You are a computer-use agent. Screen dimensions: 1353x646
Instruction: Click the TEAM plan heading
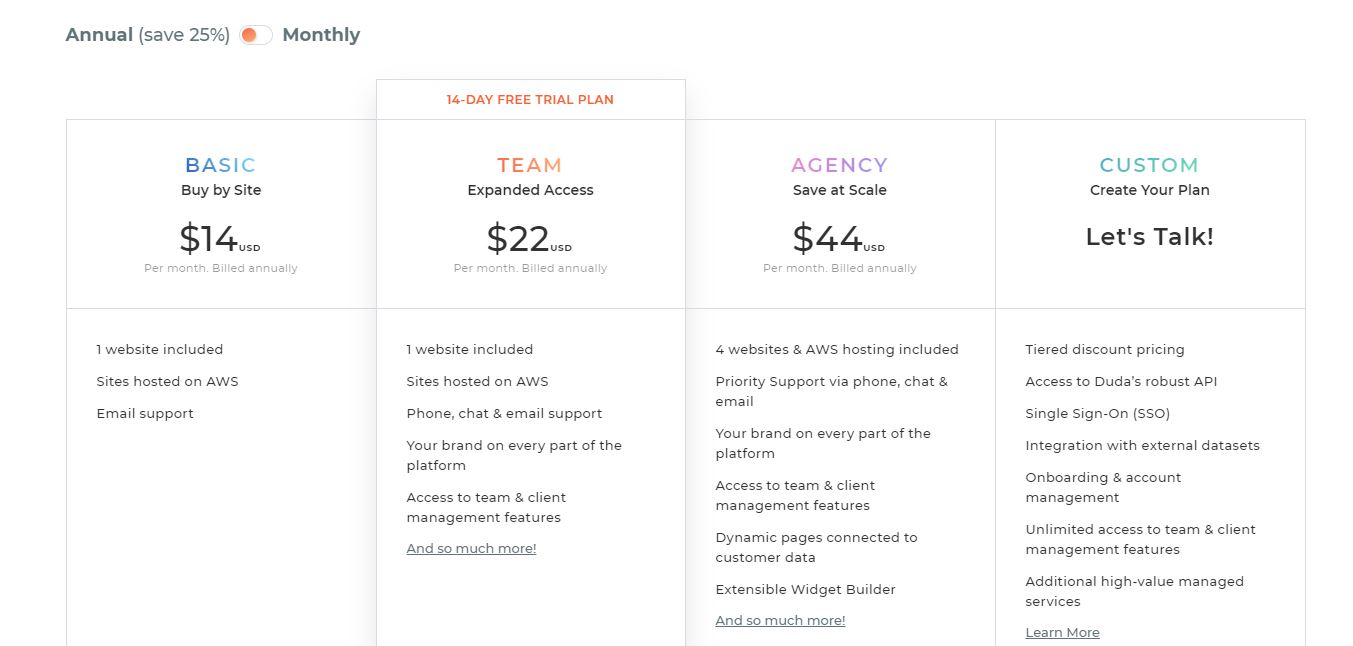[530, 165]
